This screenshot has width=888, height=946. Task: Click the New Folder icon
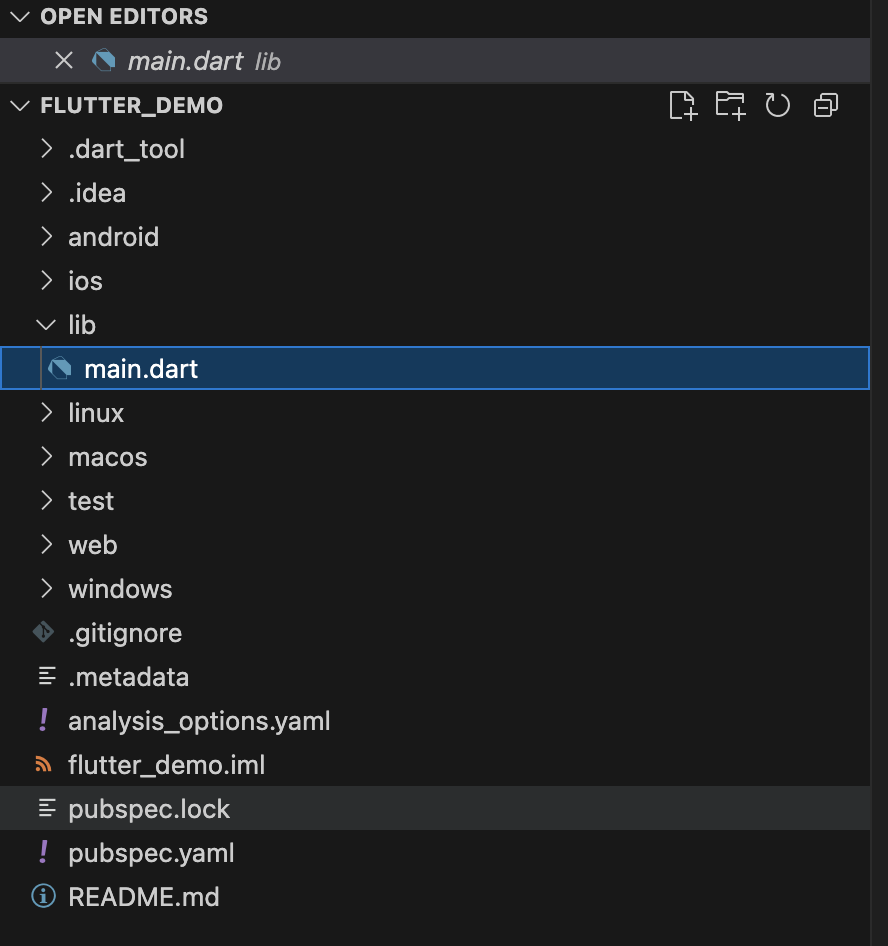pos(731,105)
